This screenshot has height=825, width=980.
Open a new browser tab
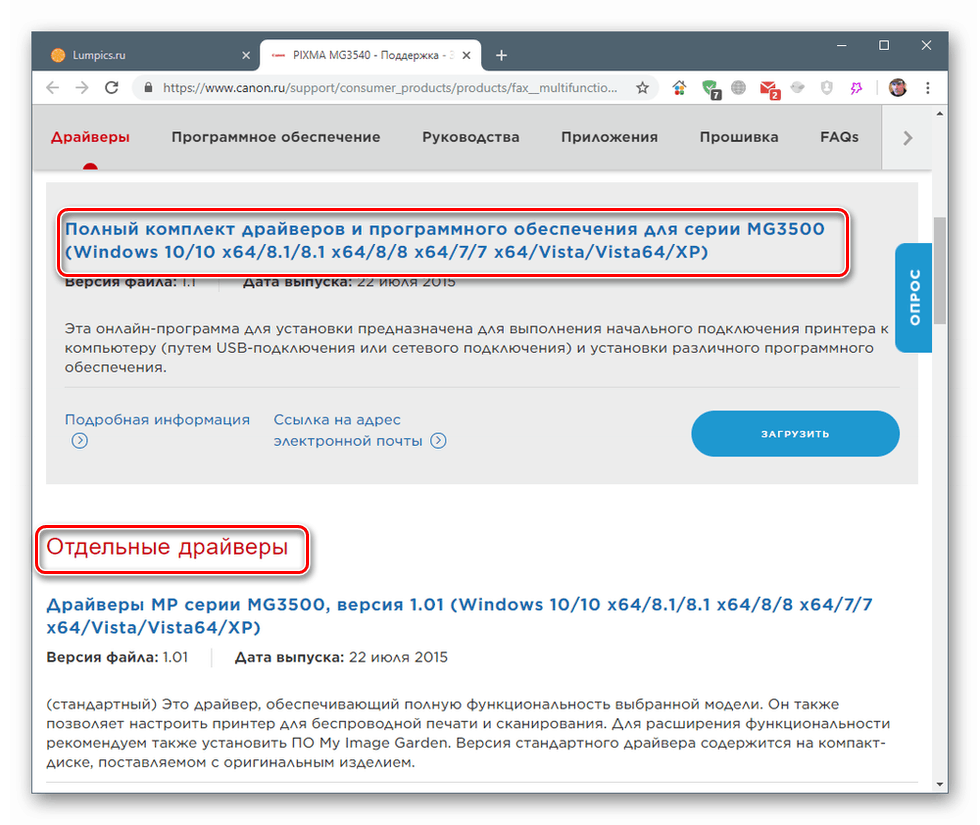(501, 55)
